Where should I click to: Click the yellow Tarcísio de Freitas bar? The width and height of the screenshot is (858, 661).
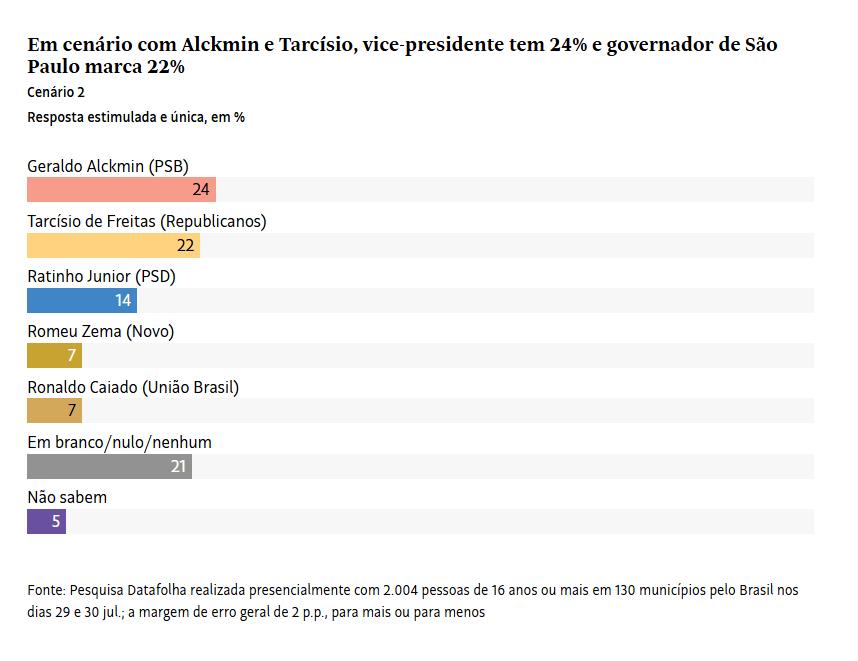(113, 245)
